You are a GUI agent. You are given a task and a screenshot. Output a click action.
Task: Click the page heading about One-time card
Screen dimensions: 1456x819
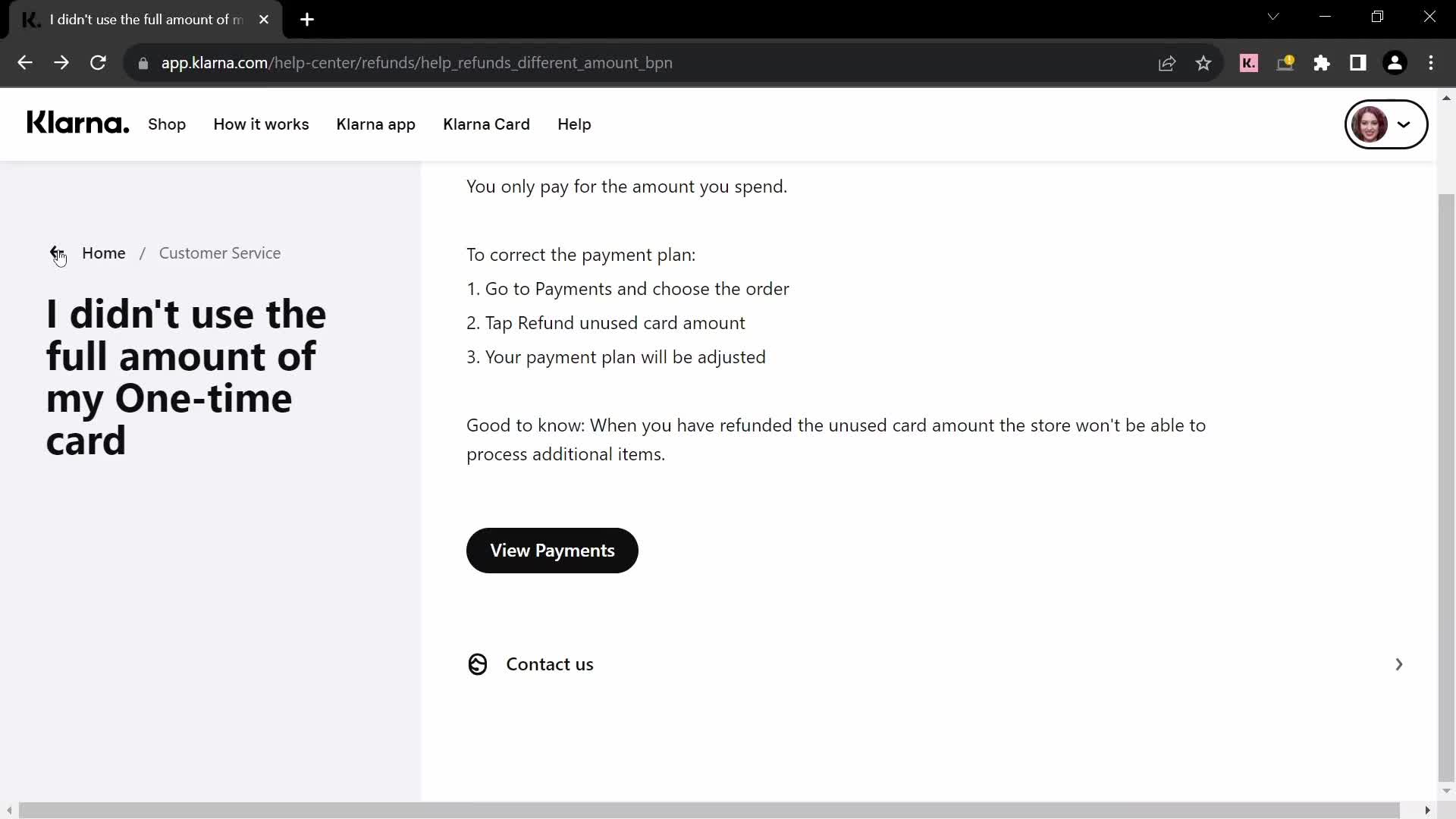tap(187, 377)
